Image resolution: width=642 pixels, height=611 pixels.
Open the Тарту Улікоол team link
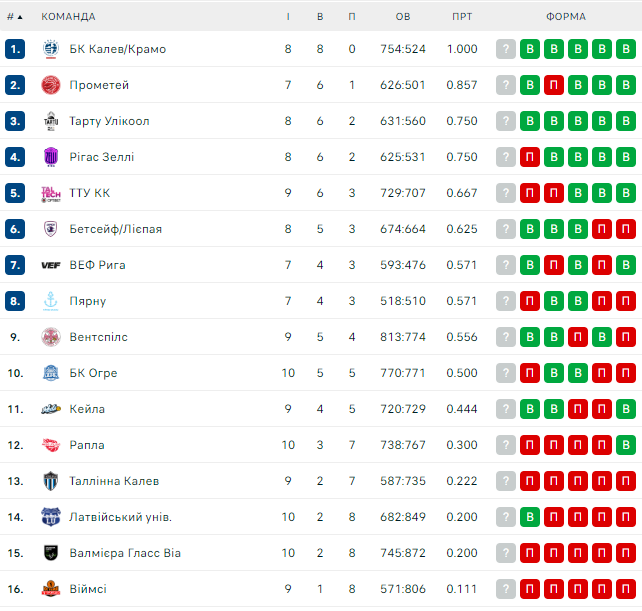coord(110,121)
